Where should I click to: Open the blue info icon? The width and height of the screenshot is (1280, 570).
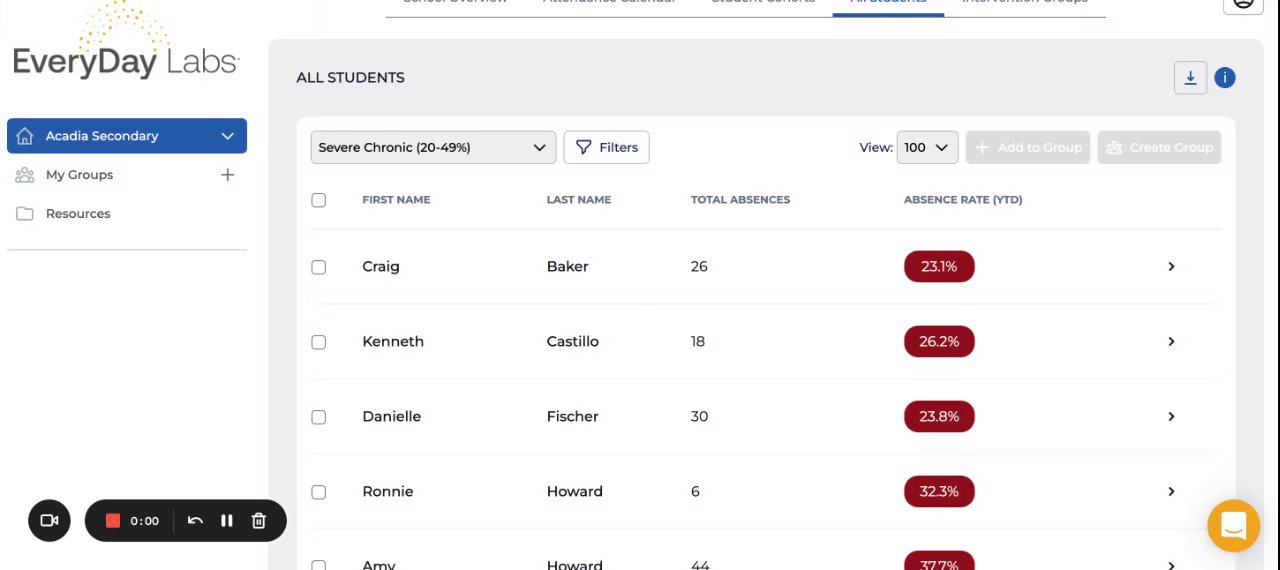tap(1225, 78)
